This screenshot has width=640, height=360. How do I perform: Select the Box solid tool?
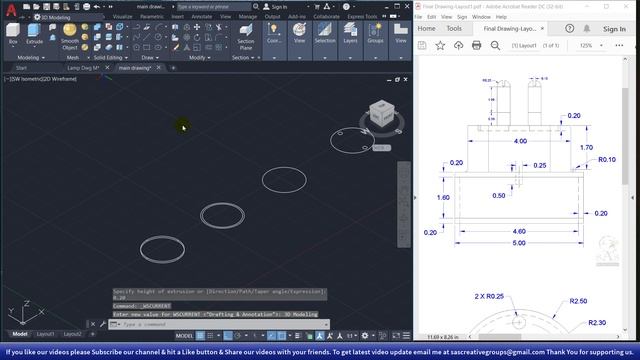tap(13, 33)
